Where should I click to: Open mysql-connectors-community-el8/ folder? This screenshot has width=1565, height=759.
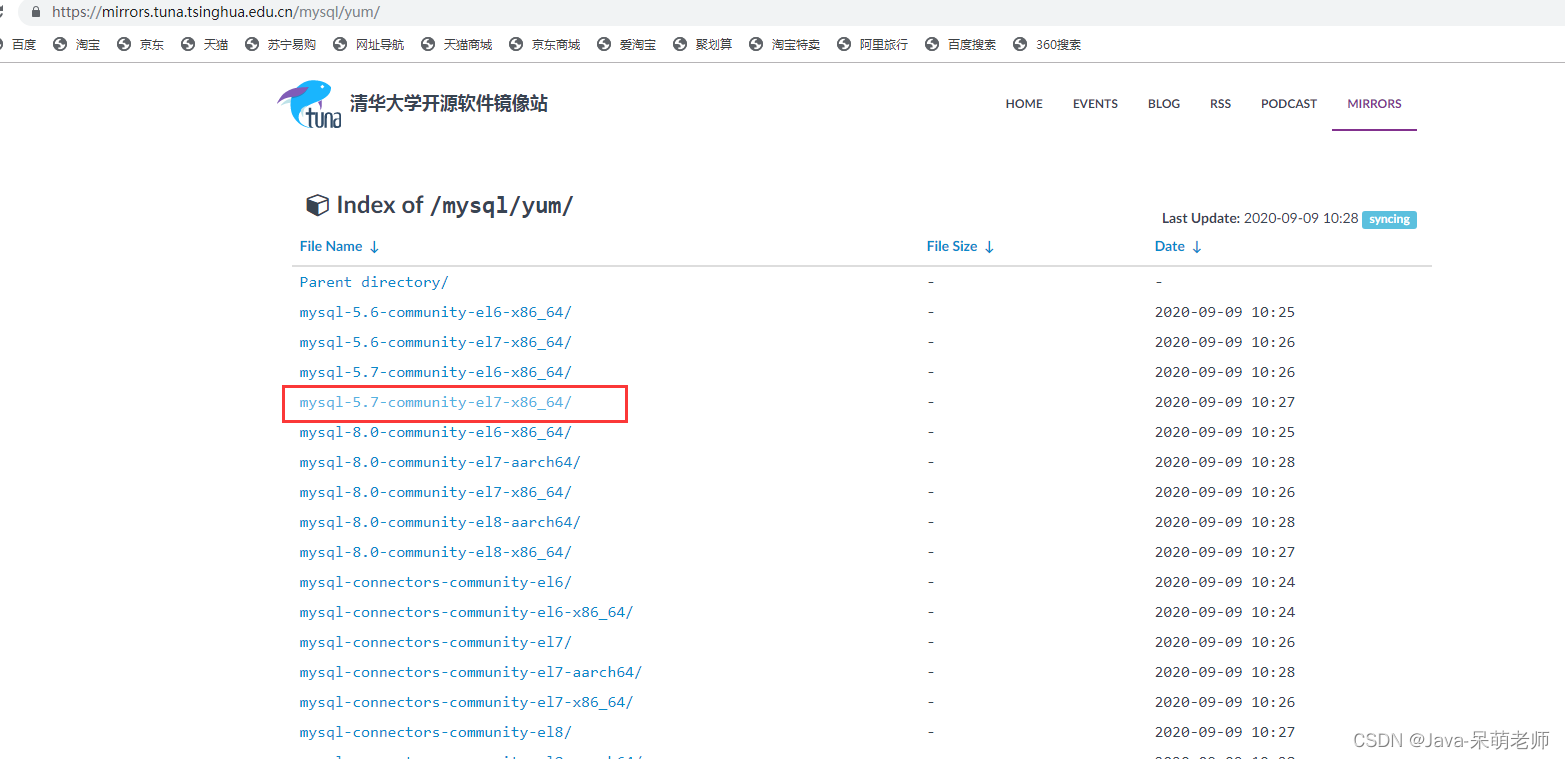click(x=436, y=732)
